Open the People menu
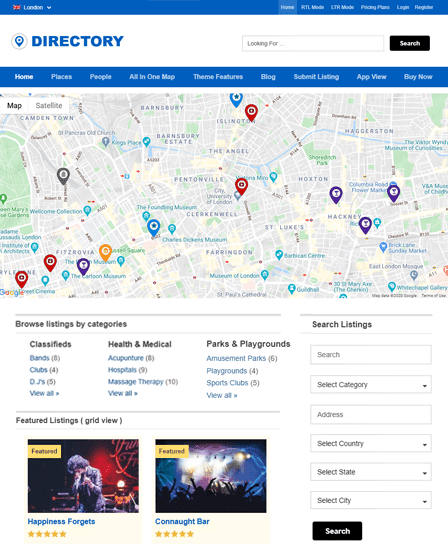Viewport: 448px width, 560px height. (x=101, y=77)
